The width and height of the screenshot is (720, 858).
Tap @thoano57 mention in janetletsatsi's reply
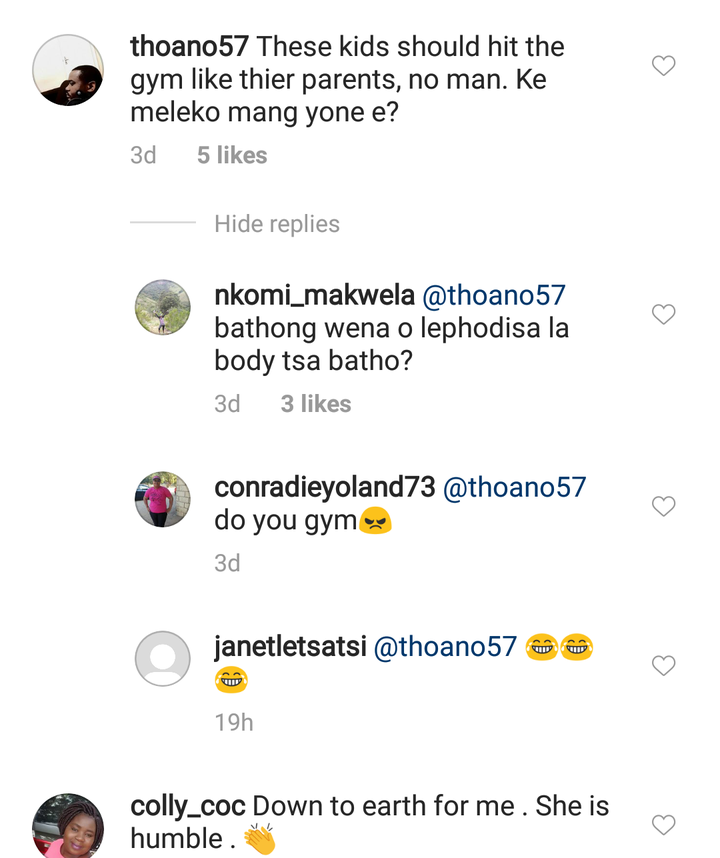[x=445, y=647]
